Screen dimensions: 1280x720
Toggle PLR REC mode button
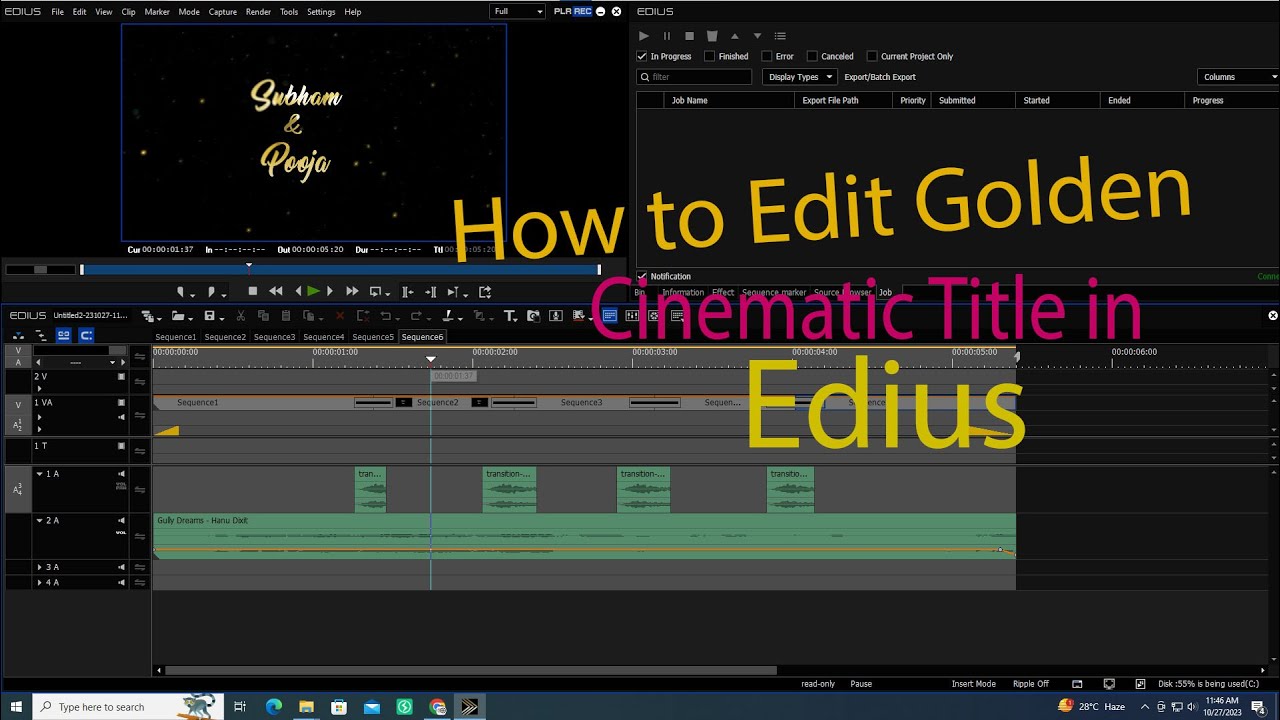pyautogui.click(x=573, y=11)
